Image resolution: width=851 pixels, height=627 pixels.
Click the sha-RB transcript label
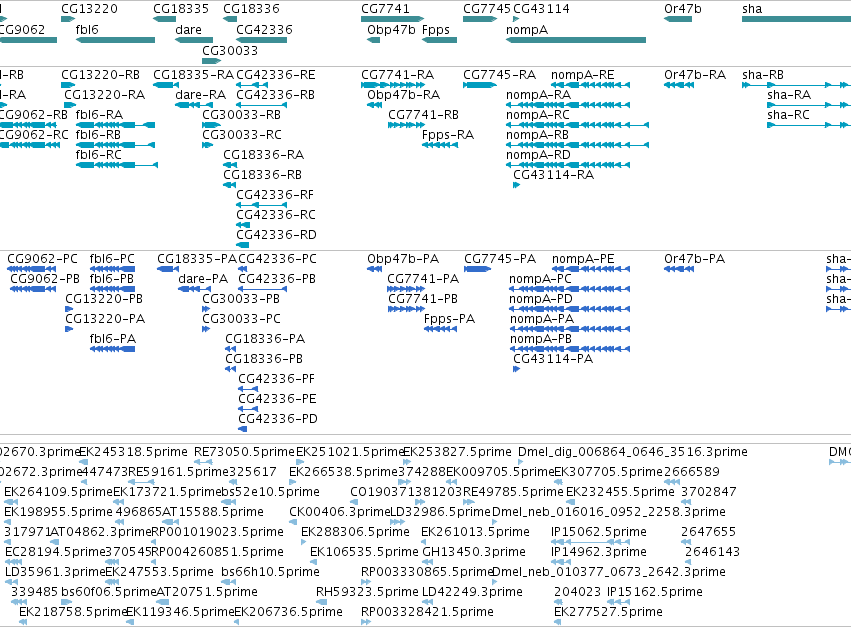(763, 74)
